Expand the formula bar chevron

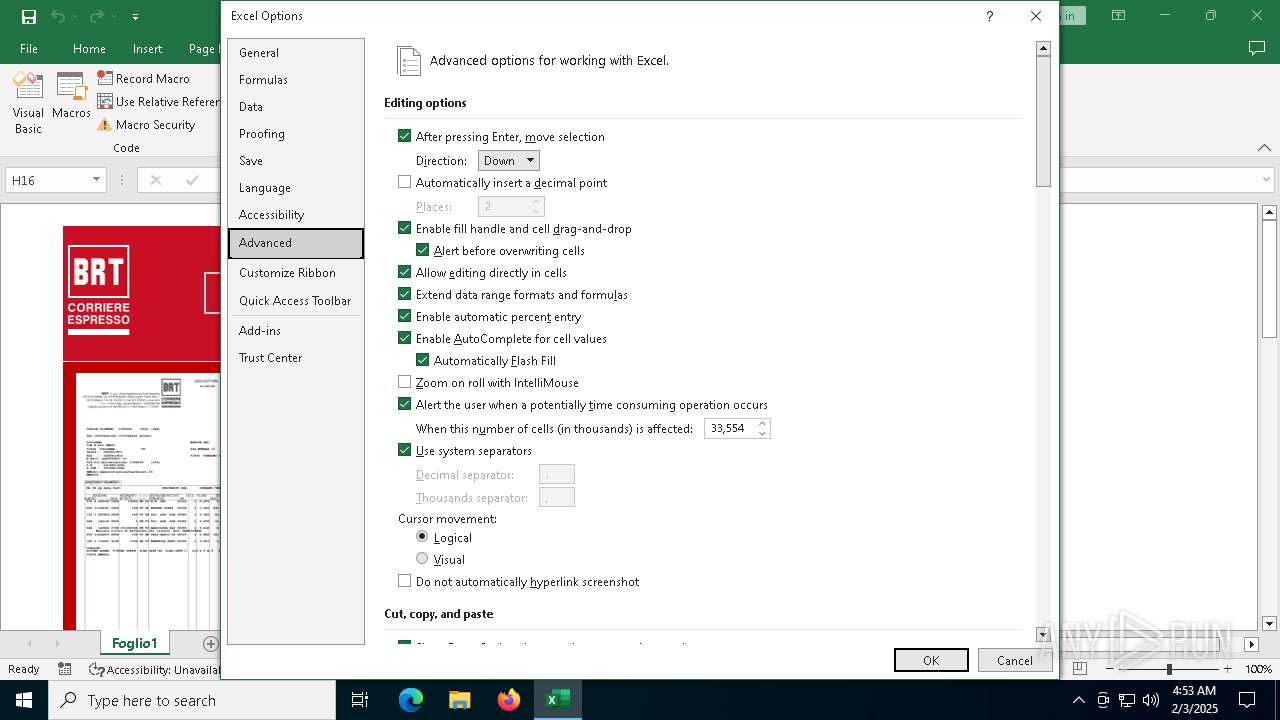pos(1267,180)
